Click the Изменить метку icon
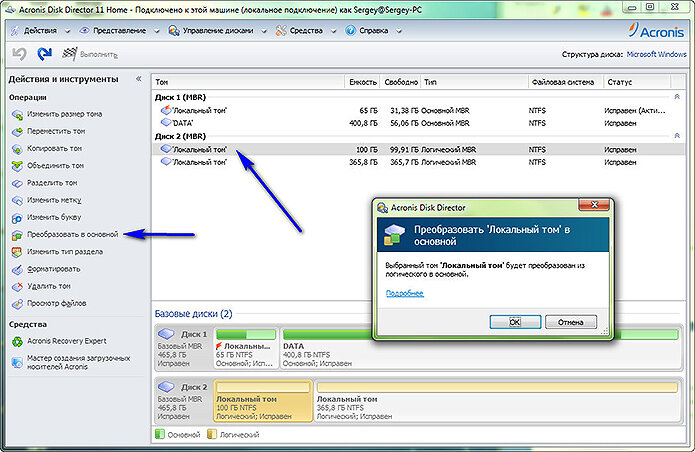The image size is (695, 452). click(x=17, y=201)
